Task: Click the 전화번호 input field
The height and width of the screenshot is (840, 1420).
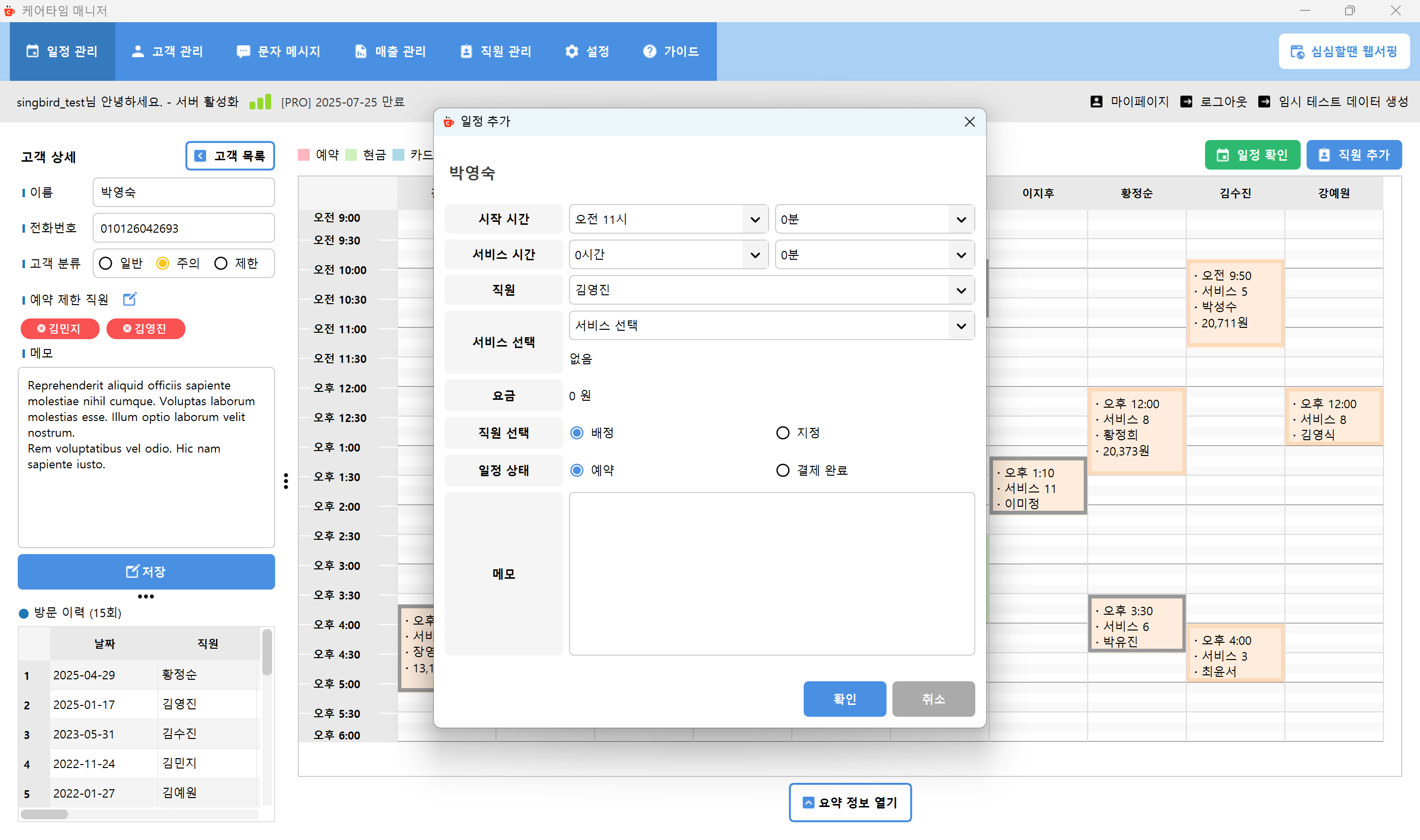Action: (x=183, y=228)
